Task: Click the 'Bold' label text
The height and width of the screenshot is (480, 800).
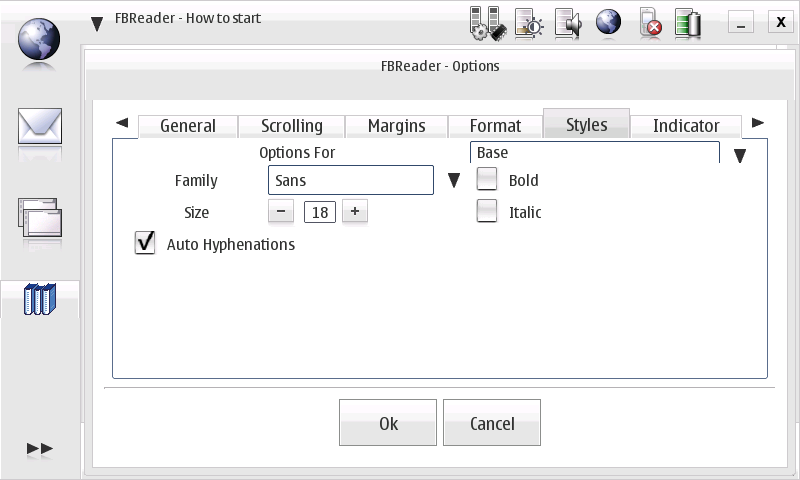Action: pos(523,181)
